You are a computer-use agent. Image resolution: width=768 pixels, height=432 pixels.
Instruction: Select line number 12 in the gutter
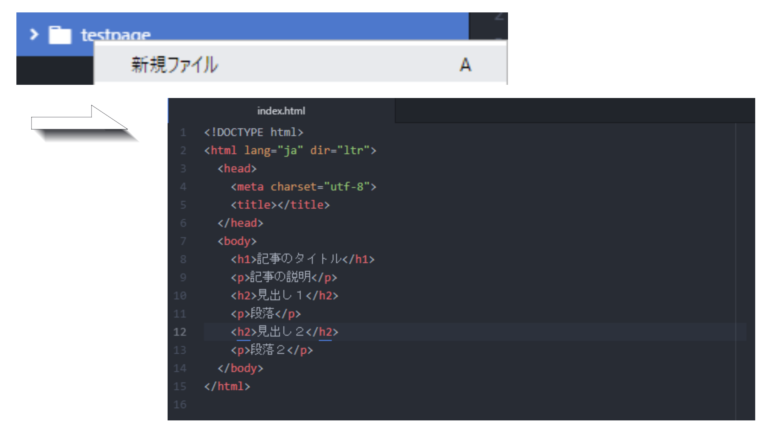(x=180, y=331)
